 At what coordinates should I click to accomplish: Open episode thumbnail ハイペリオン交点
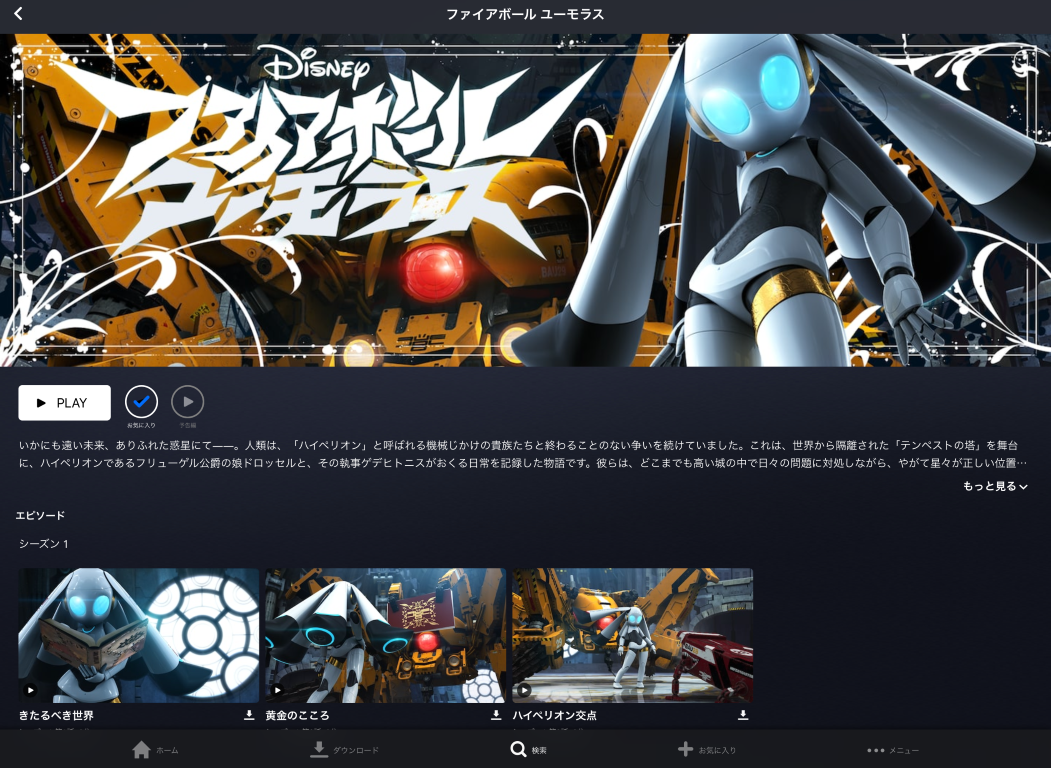click(632, 634)
